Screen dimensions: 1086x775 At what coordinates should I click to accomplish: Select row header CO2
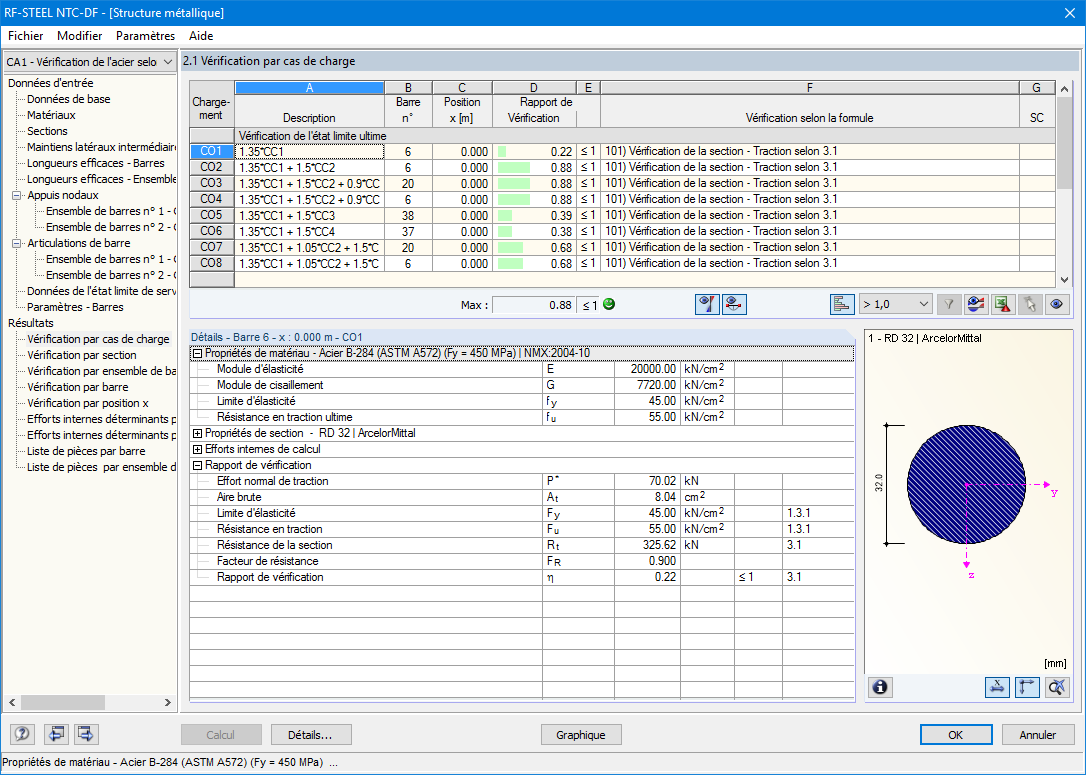point(211,167)
